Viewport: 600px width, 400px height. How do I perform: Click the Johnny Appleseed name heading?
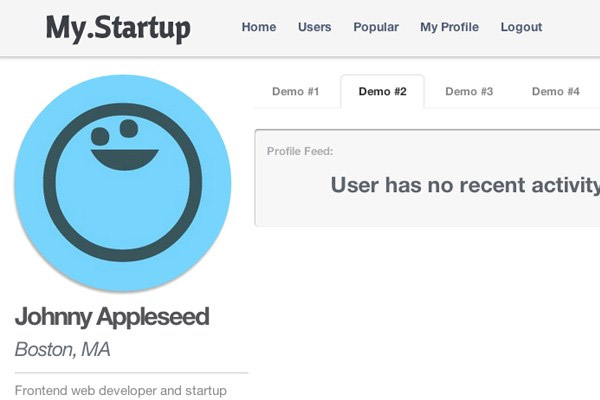click(x=112, y=317)
